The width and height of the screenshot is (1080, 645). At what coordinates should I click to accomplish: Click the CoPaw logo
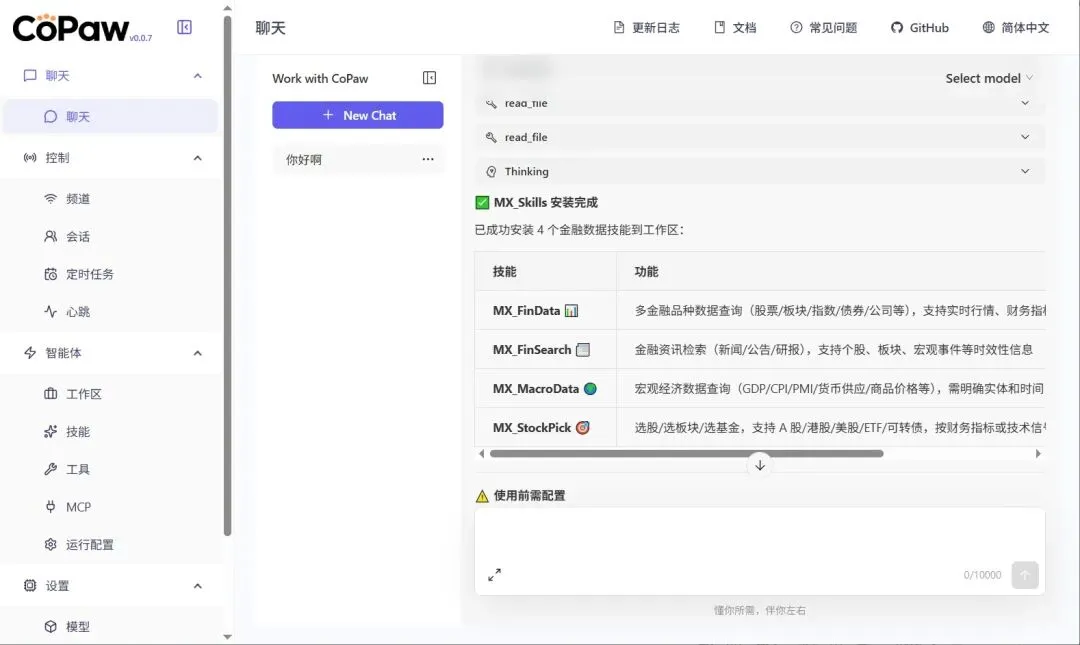(70, 28)
